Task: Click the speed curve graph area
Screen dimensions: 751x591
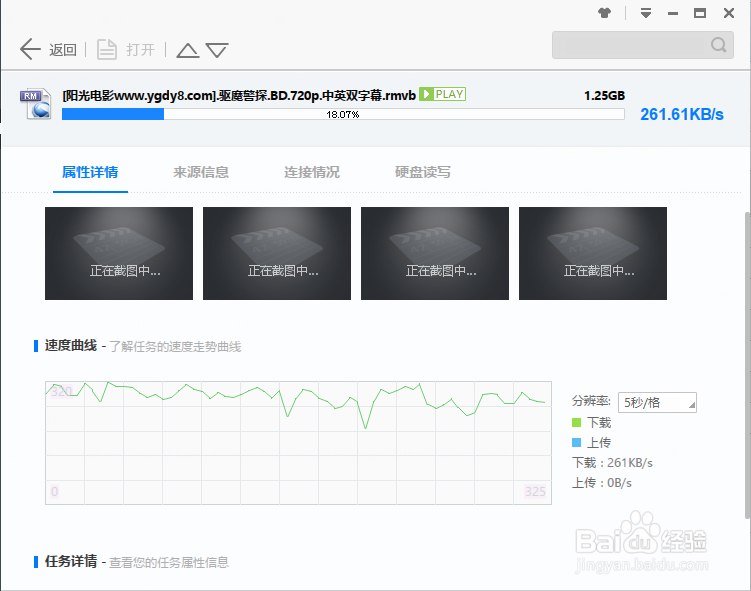Action: click(x=298, y=443)
